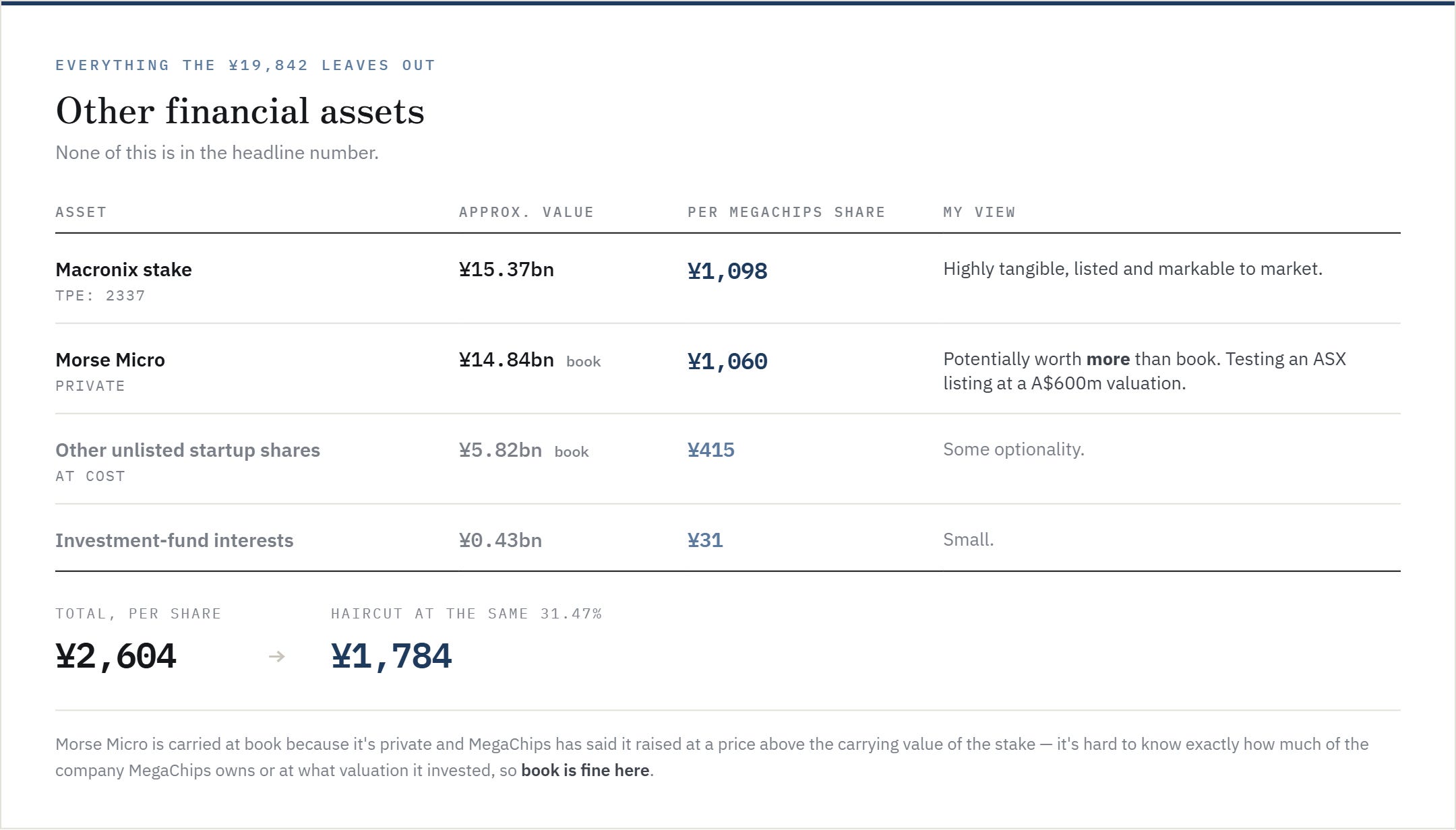This screenshot has width=1456, height=830.
Task: Click the ASSET column header
Action: click(x=81, y=212)
